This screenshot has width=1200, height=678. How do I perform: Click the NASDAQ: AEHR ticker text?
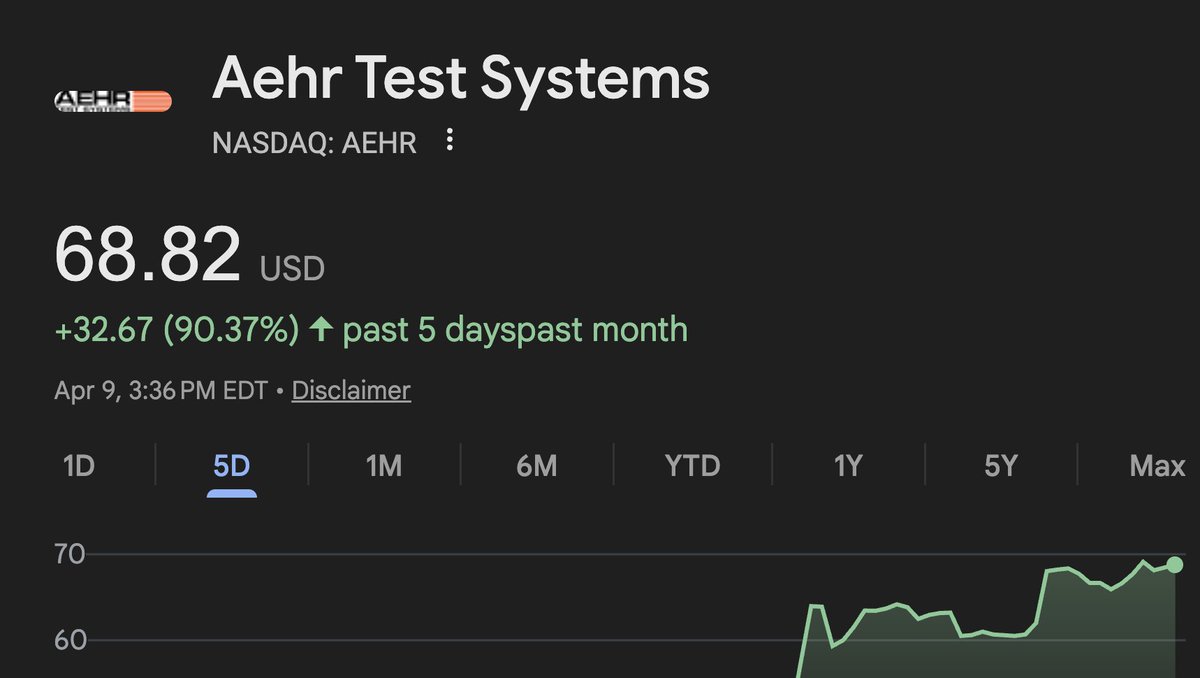point(314,142)
